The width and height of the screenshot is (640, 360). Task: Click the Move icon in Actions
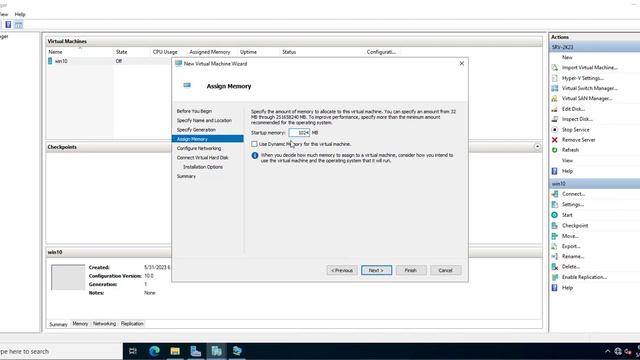pos(554,236)
